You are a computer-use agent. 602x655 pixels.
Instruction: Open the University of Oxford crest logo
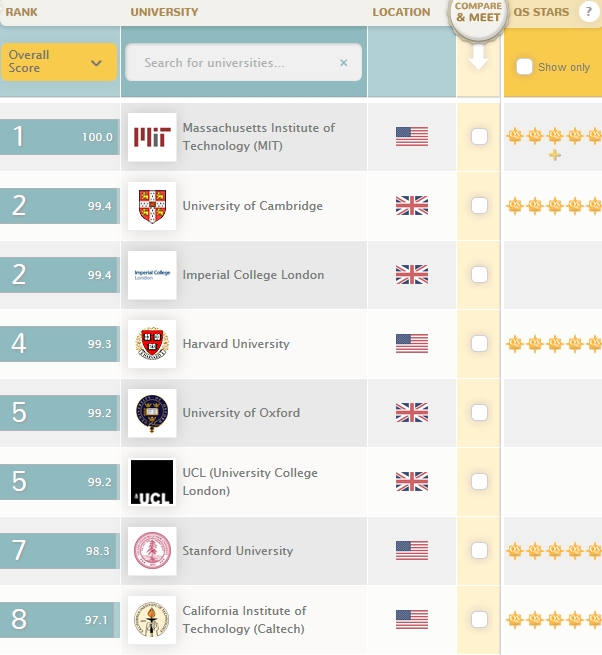152,413
